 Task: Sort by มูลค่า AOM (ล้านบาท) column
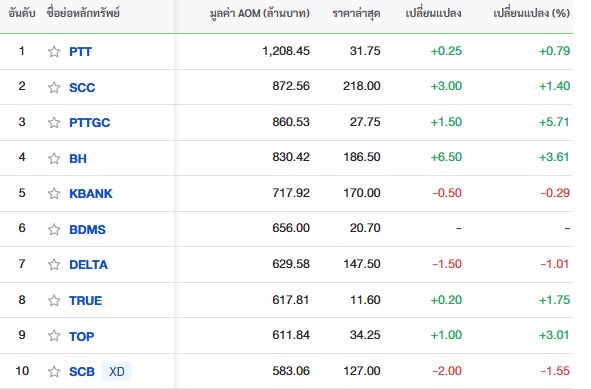(259, 14)
